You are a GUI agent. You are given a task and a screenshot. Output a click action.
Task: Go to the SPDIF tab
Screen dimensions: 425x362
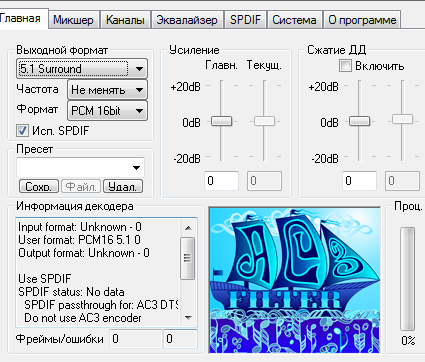[x=245, y=20]
